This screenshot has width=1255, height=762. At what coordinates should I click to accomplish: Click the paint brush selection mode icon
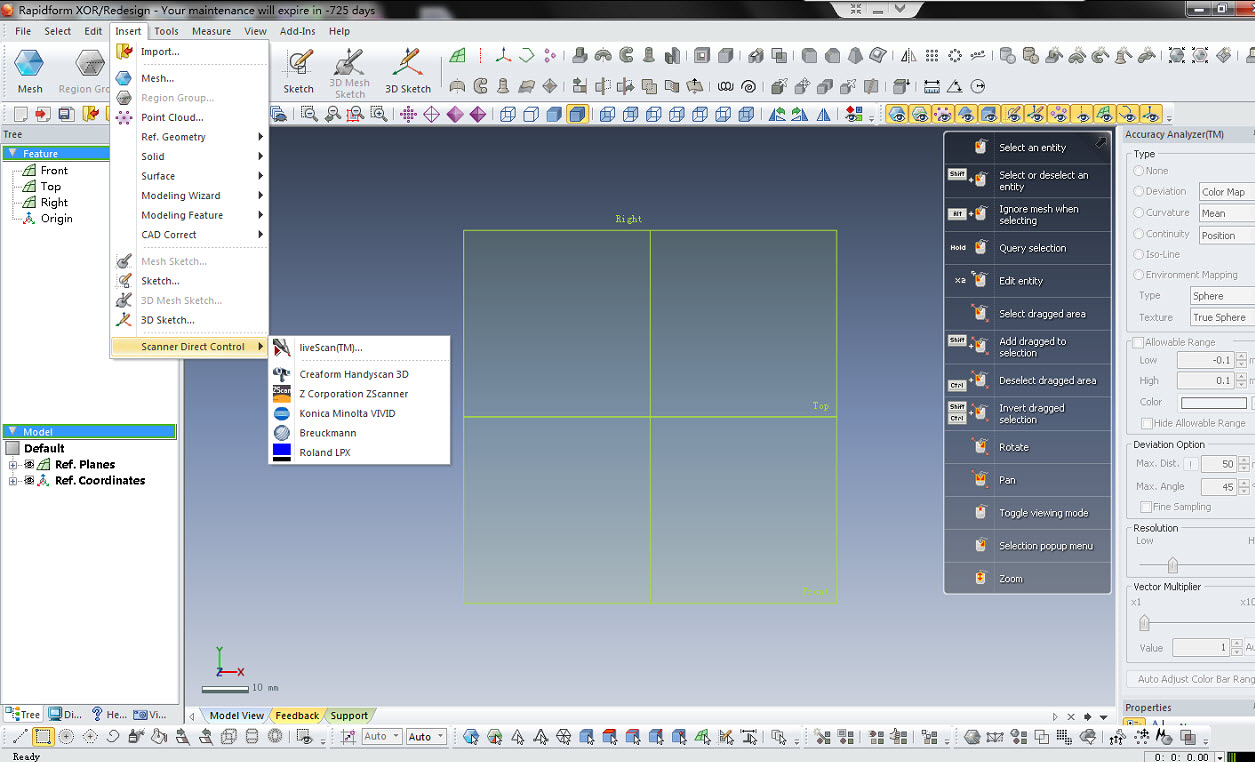[135, 737]
